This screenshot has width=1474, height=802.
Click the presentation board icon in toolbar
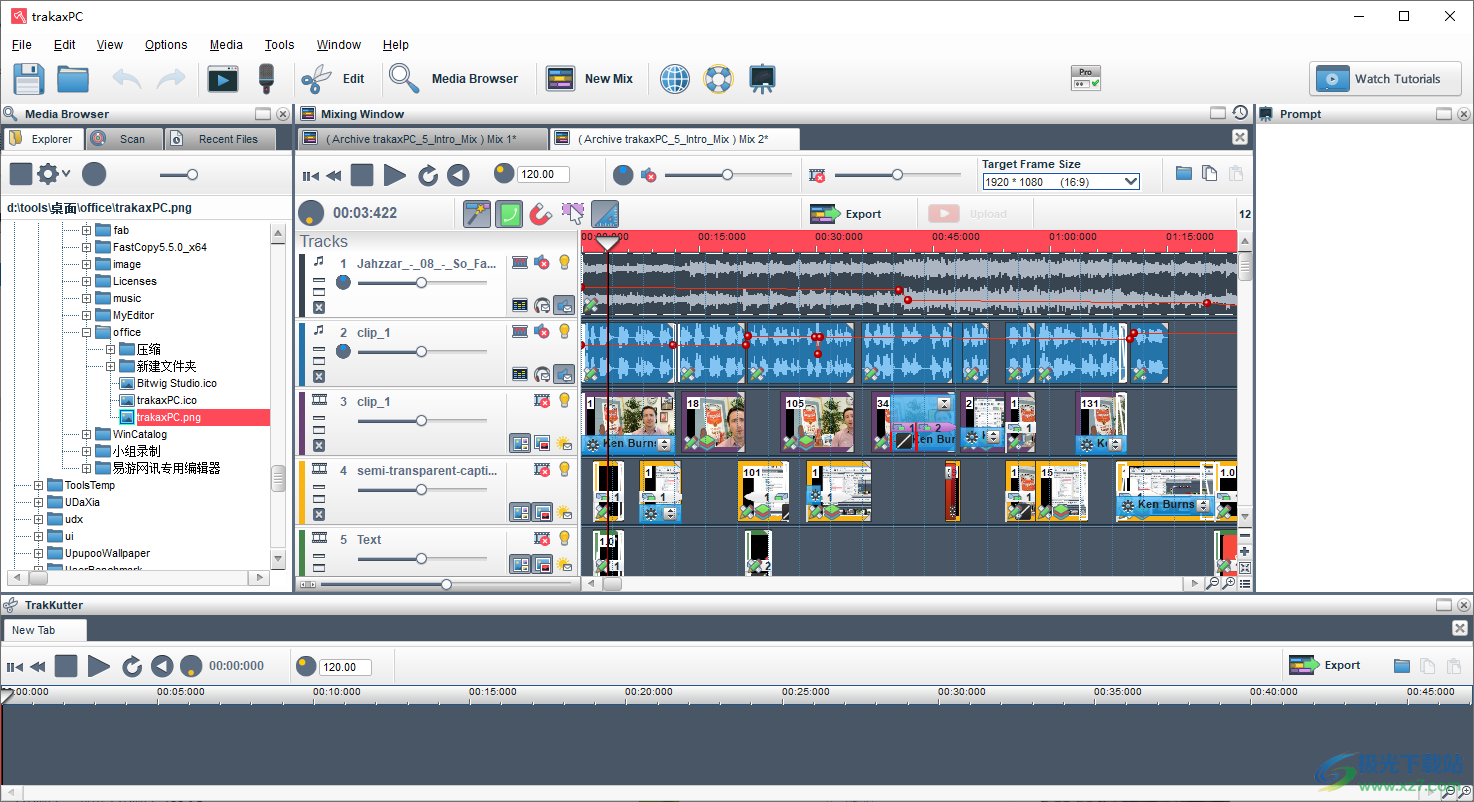point(762,79)
